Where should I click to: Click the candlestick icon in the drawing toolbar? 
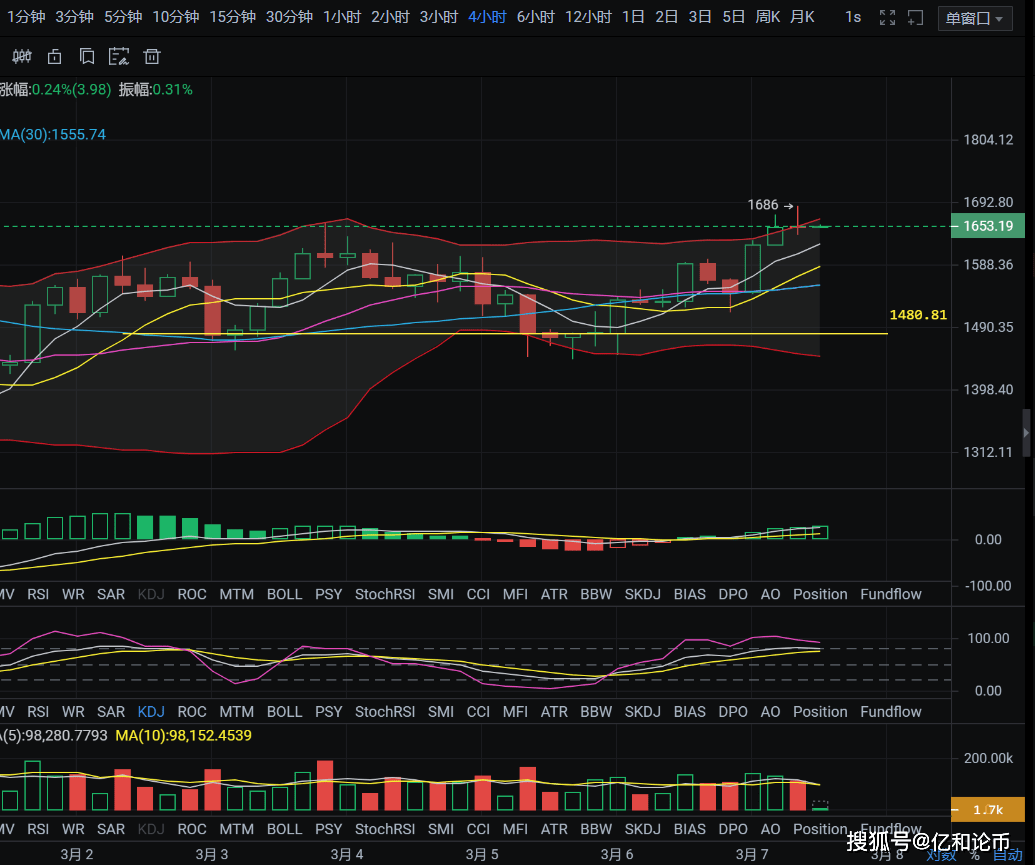[x=22, y=57]
